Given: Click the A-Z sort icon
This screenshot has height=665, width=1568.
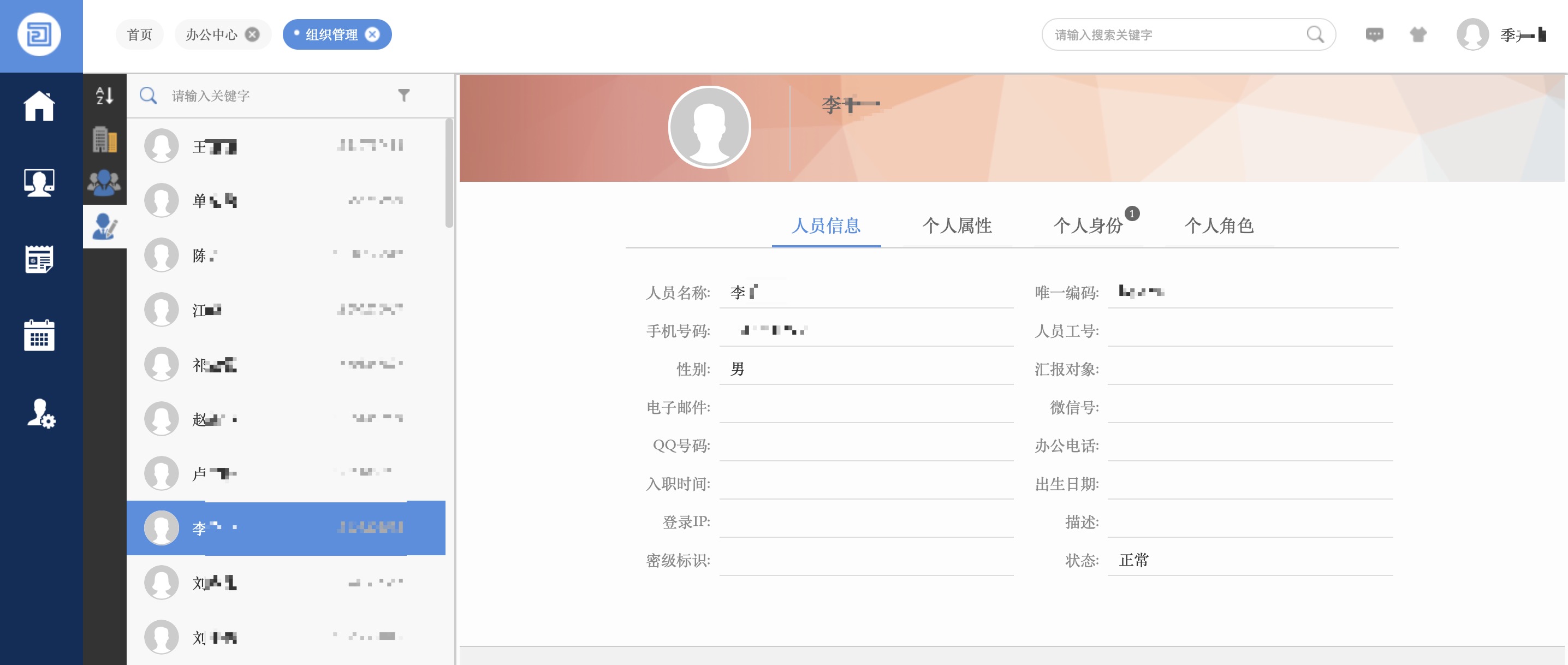Looking at the screenshot, I should coord(105,96).
